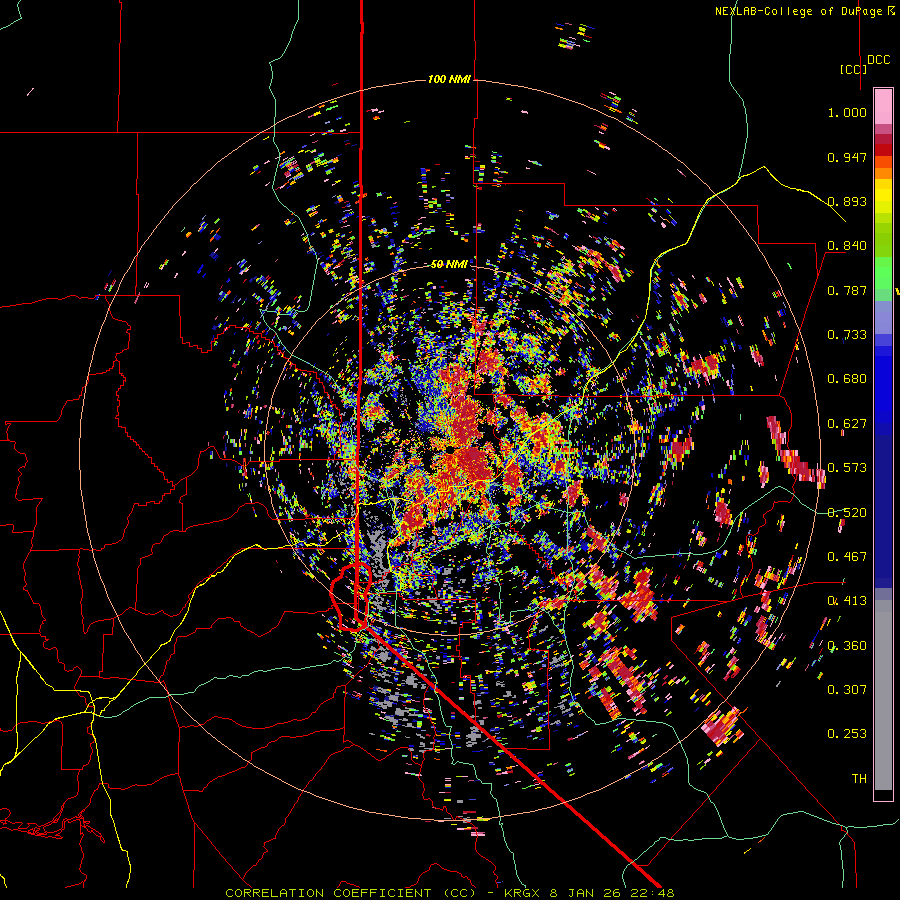Click the pink top segment of color bar
The image size is (900, 900).
coord(883,106)
